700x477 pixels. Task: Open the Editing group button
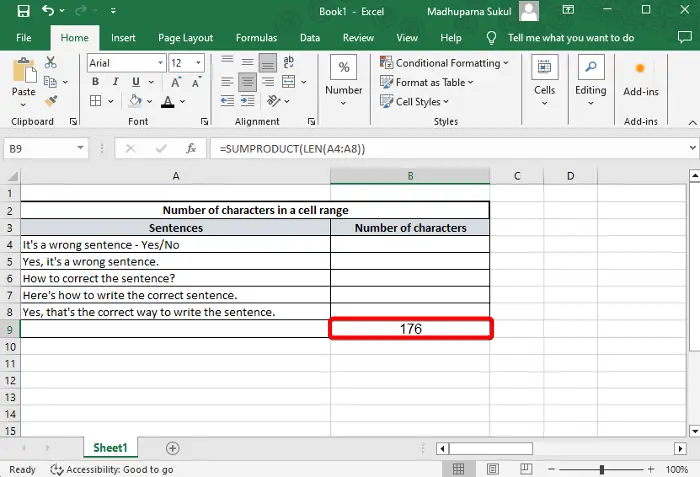click(x=591, y=80)
